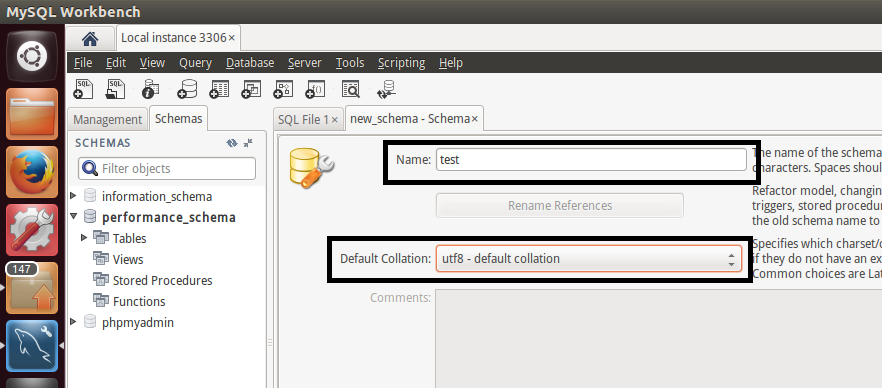Reconnect to DBMS toolbar icon

[x=386, y=89]
